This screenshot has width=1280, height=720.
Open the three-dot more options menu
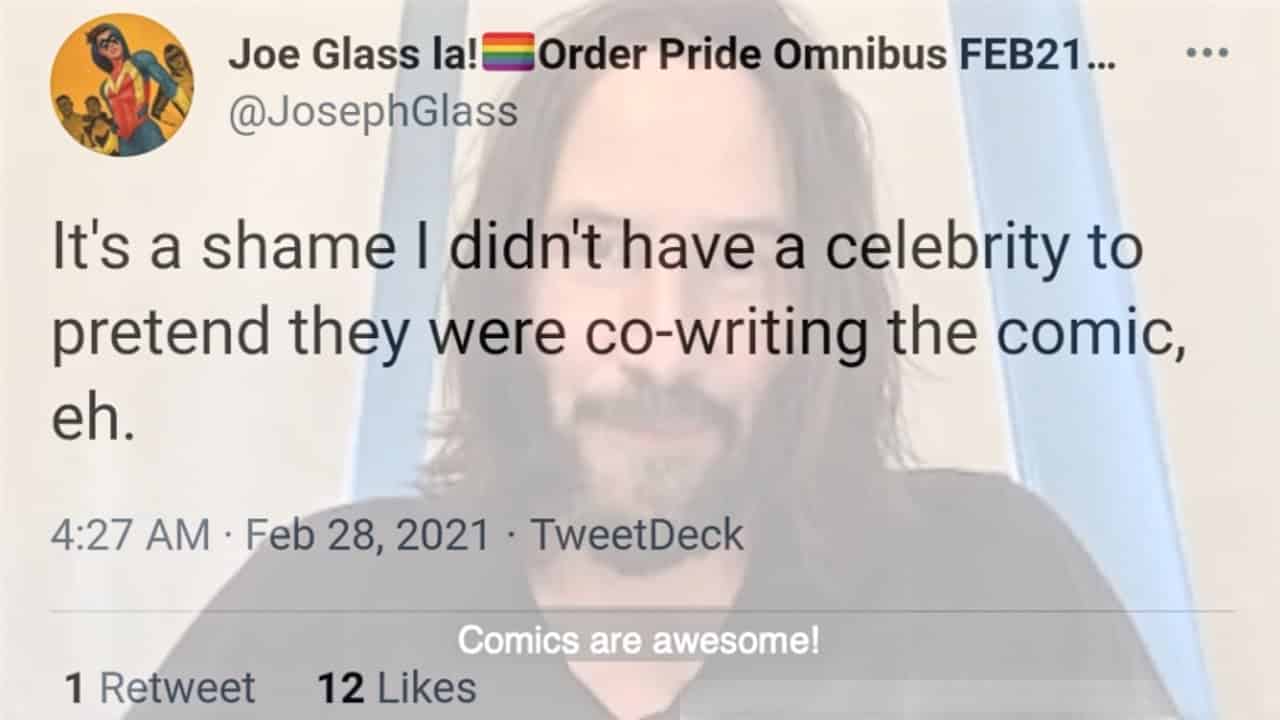tap(1205, 54)
